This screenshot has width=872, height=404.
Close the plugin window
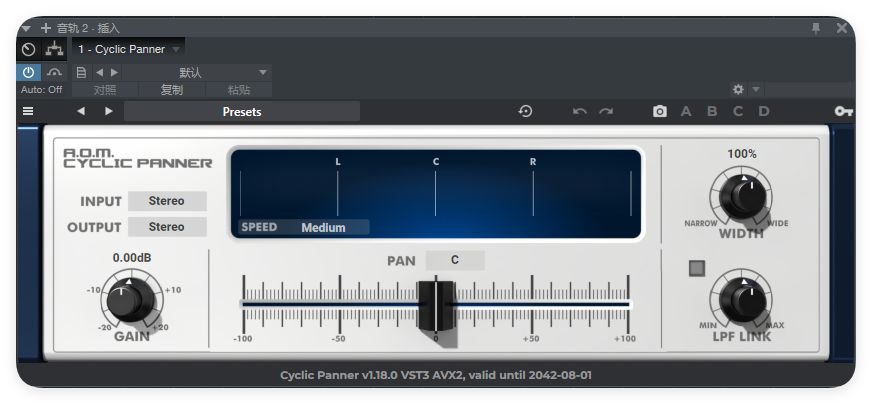click(841, 28)
